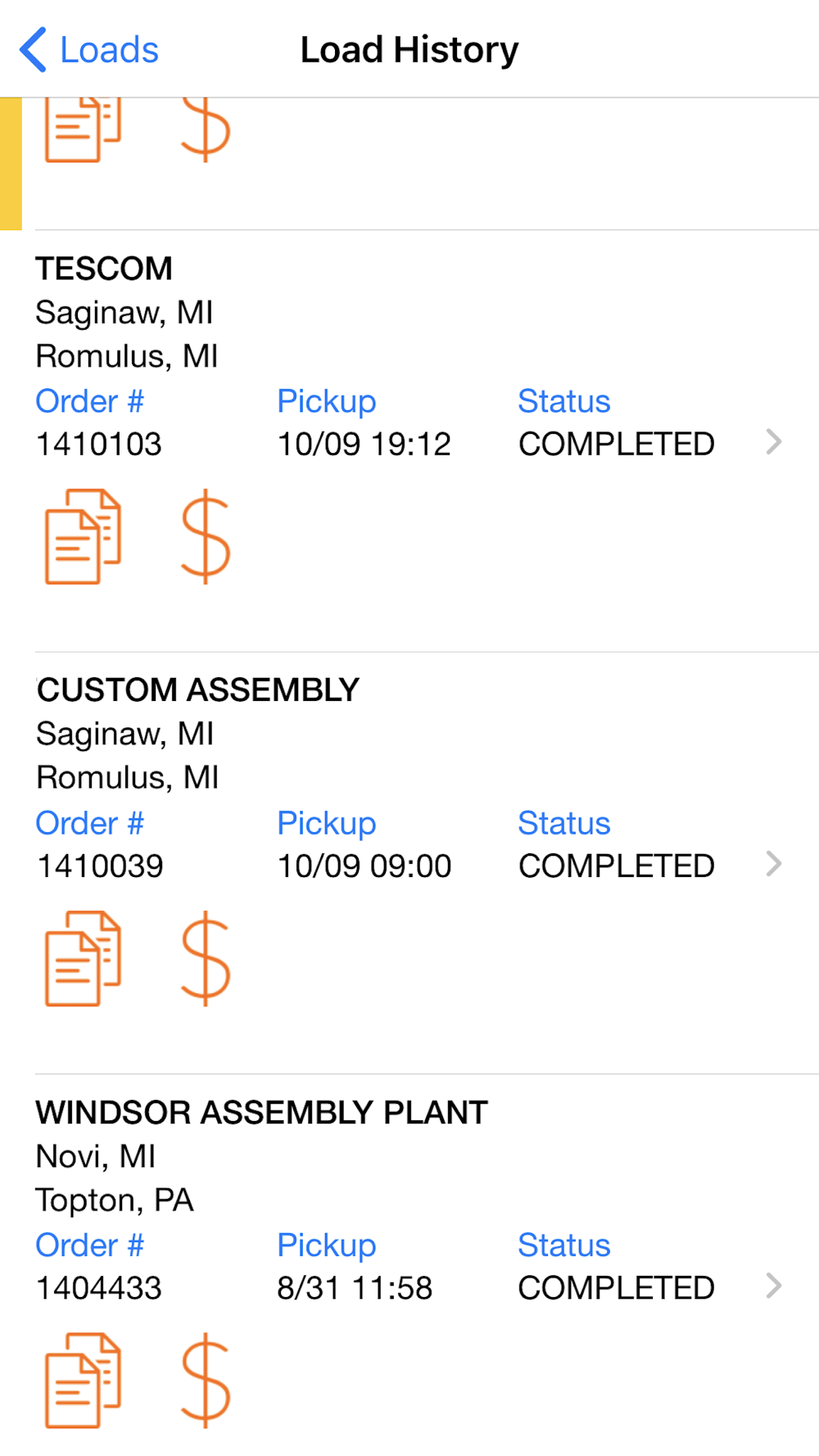Tap pickup time 8/31 11:58
This screenshot has width=819, height=1456.
(355, 1288)
